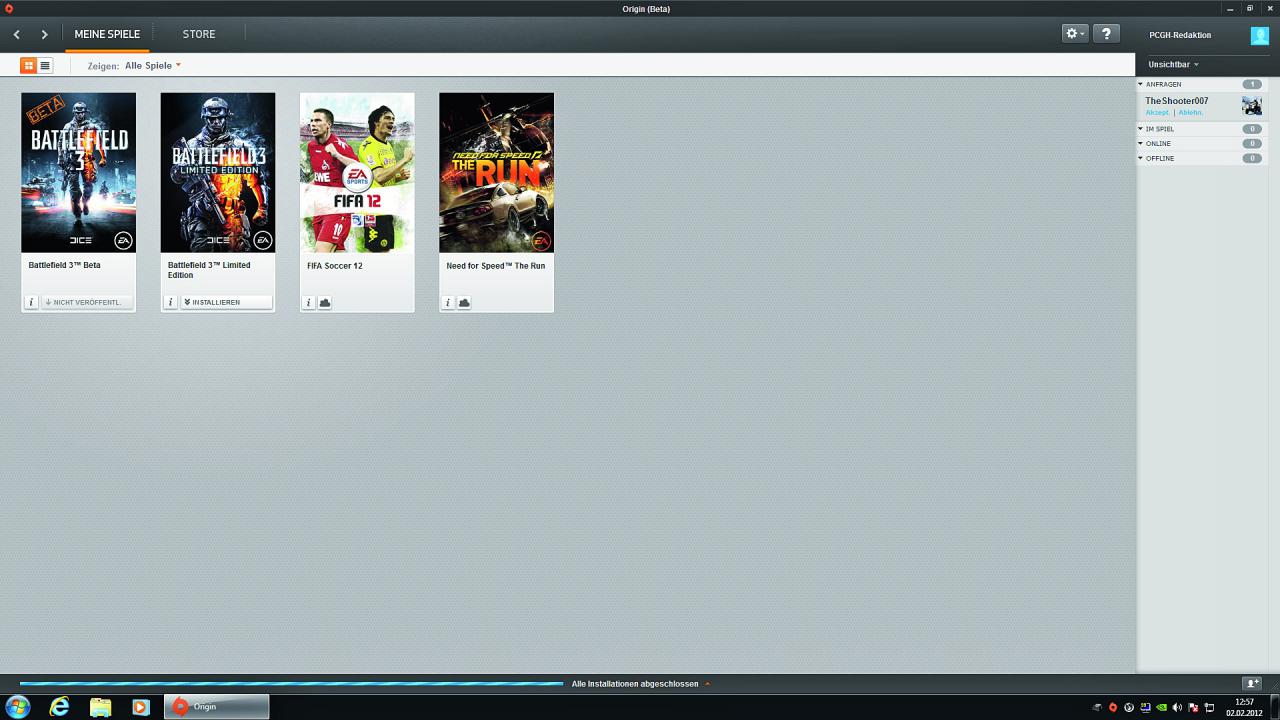Open the Windows Start menu
This screenshot has height=720, width=1280.
click(x=18, y=707)
